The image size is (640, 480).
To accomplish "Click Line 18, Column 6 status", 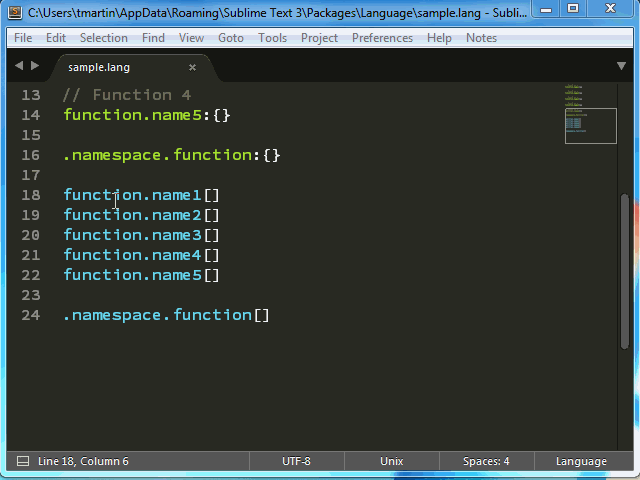I will [x=83, y=461].
